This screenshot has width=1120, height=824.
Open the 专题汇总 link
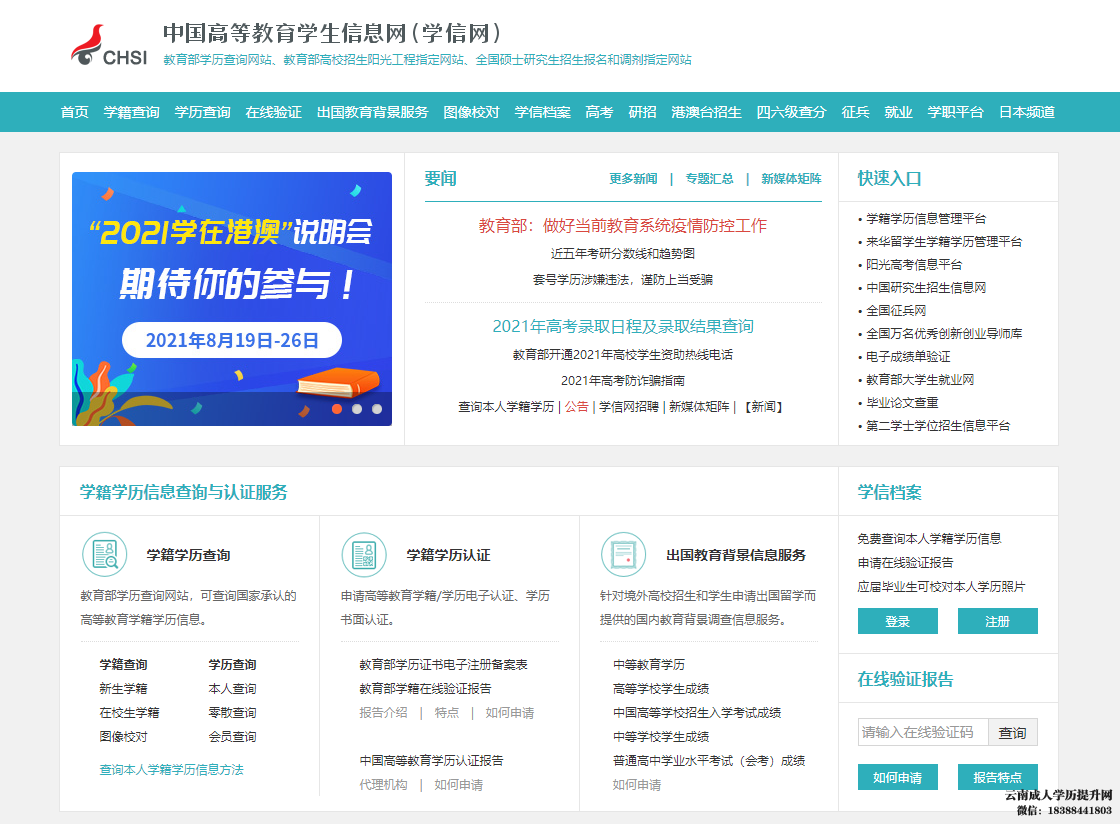point(711,178)
